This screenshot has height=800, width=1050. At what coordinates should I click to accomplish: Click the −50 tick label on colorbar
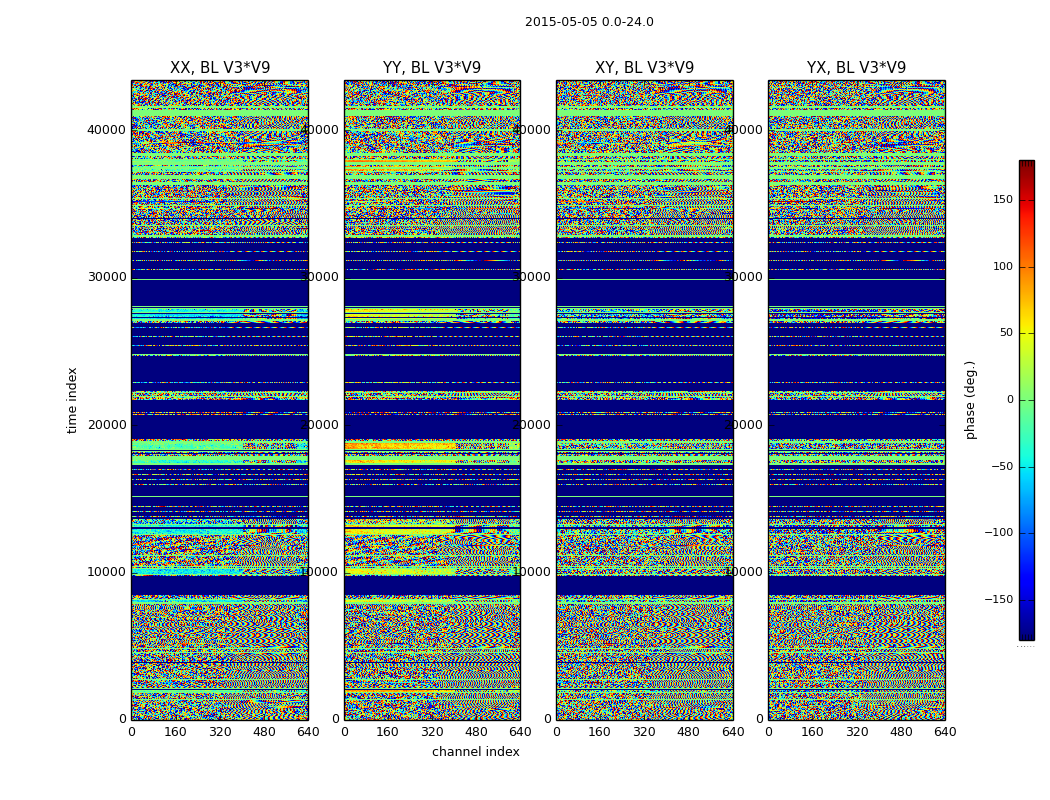[x=1001, y=467]
